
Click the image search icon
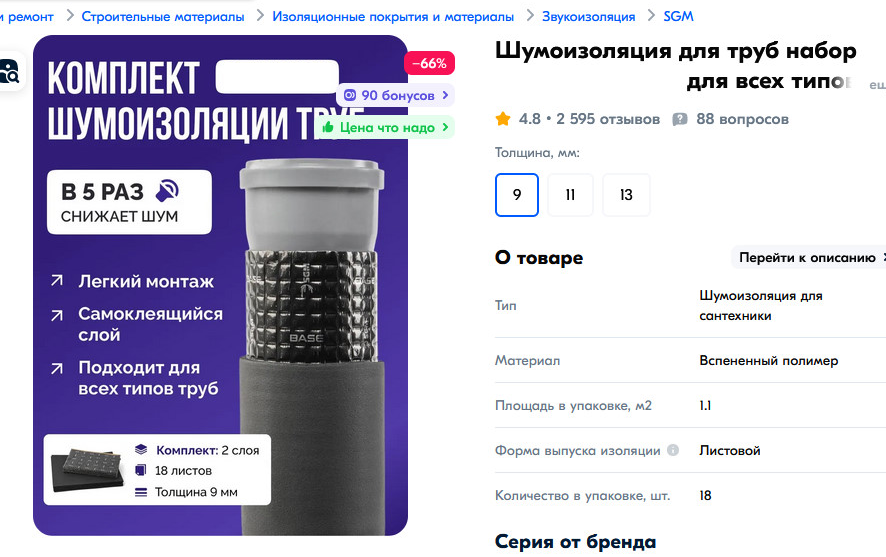tap(10, 71)
